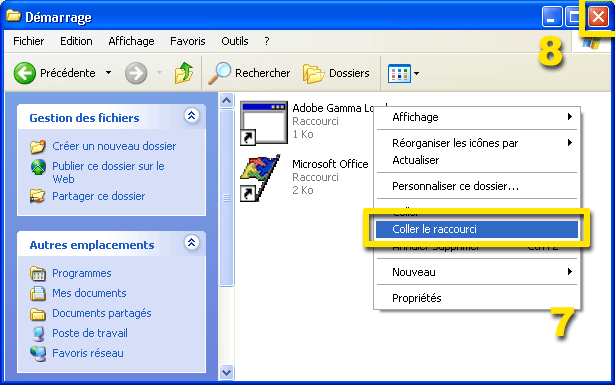The width and height of the screenshot is (615, 385).
Task: Click the Publier ce dossier sur le Web link
Action: (x=108, y=173)
